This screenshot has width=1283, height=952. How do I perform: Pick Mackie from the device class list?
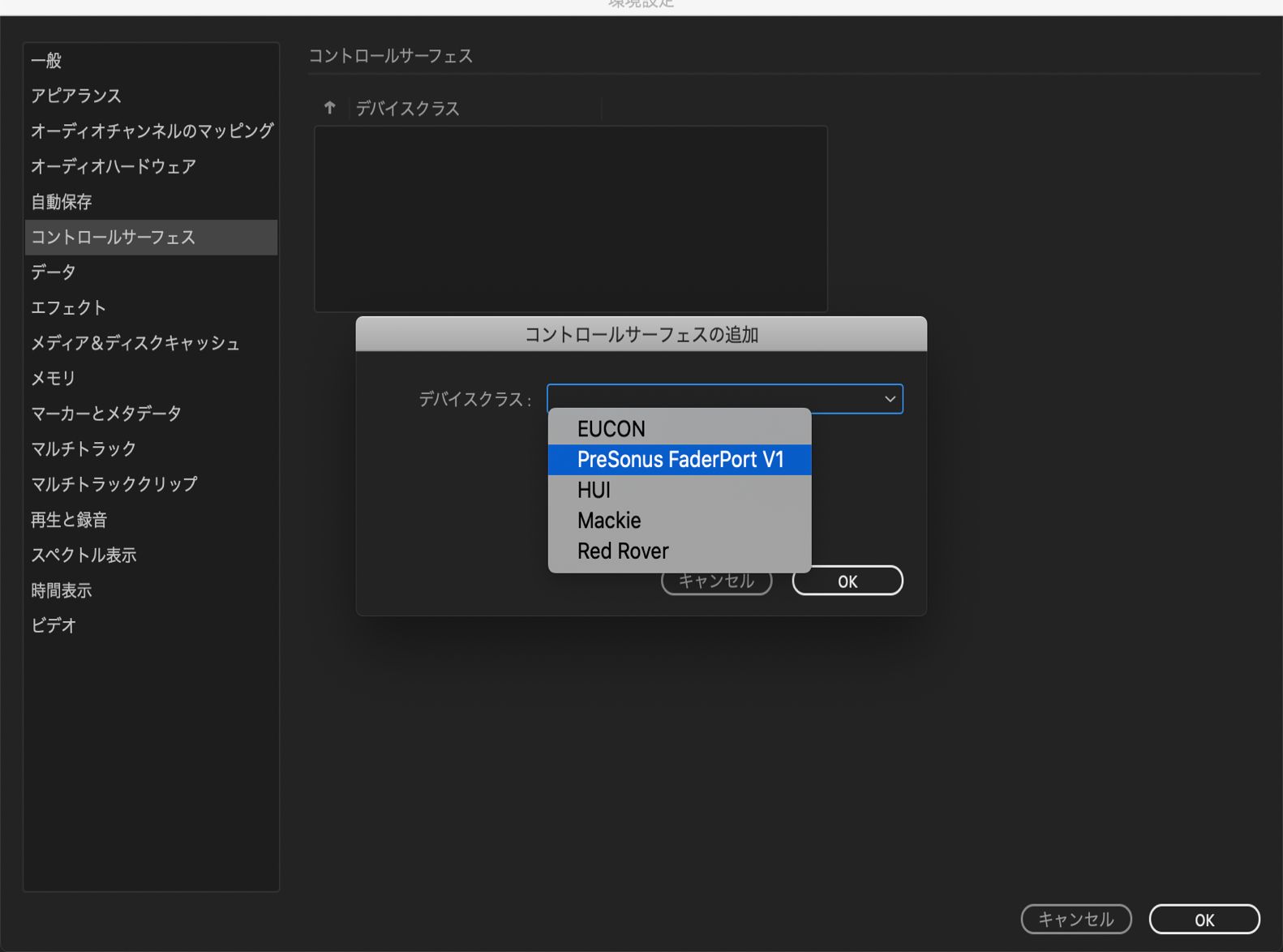click(x=680, y=521)
